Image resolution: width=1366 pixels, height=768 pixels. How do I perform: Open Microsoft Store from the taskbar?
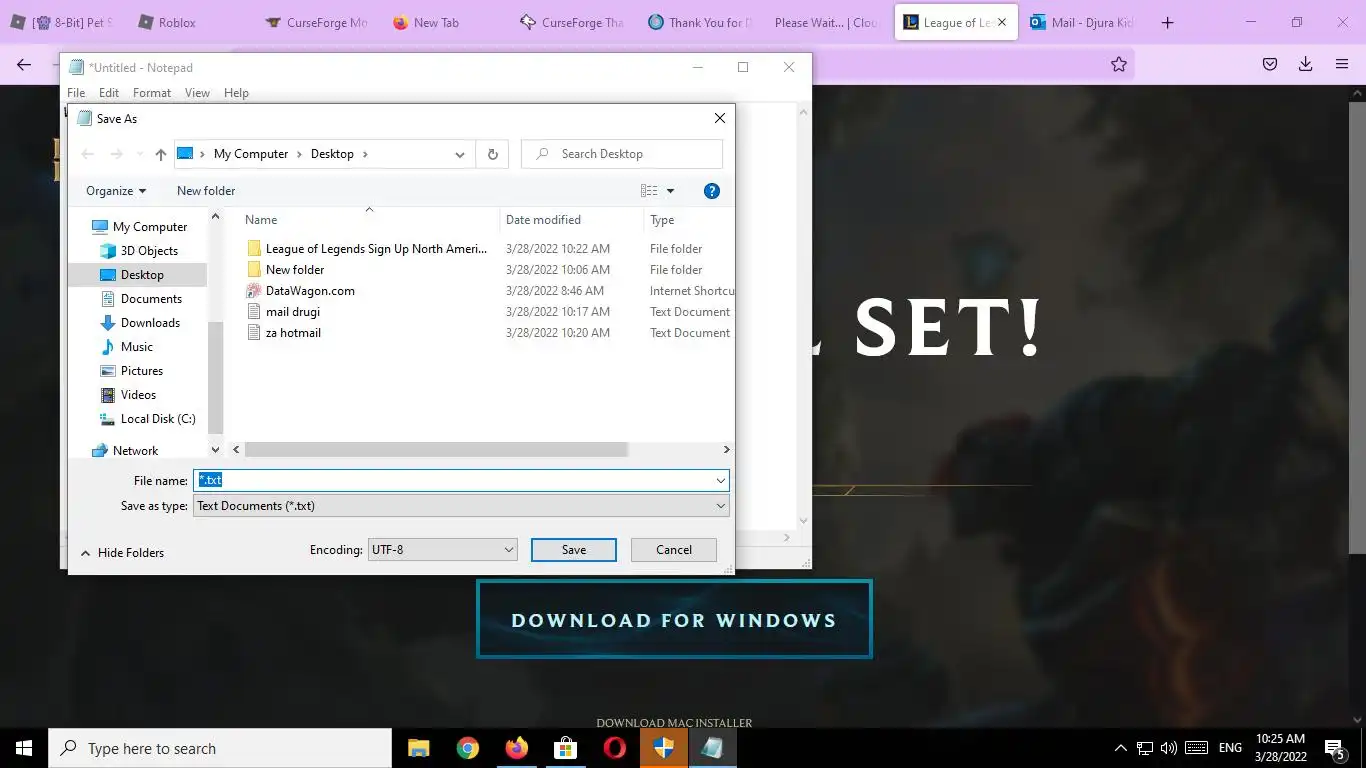point(565,748)
